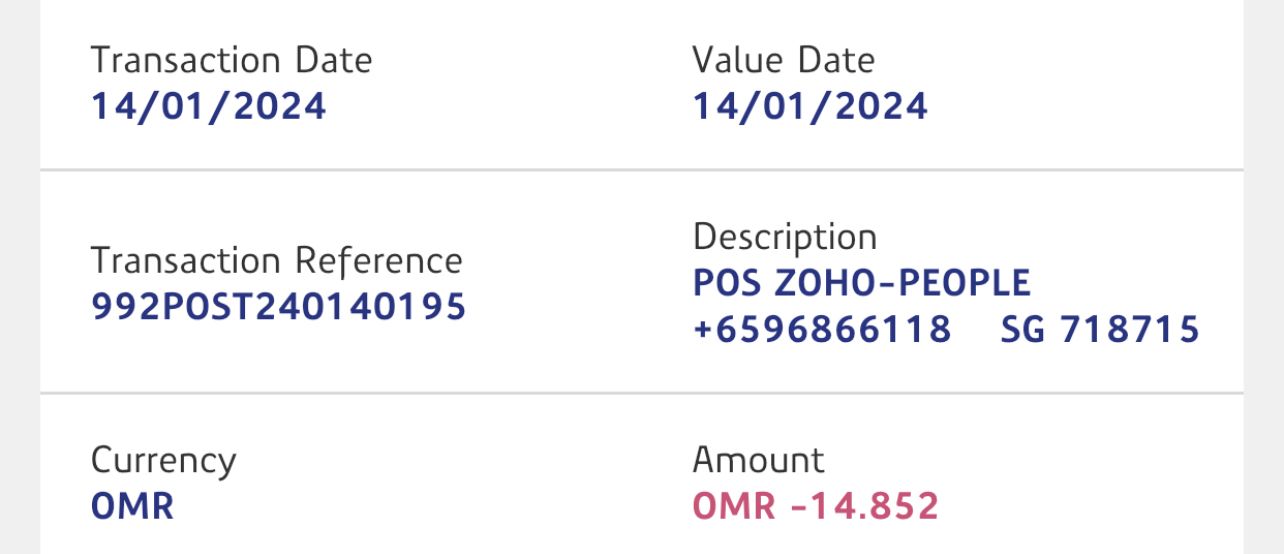Select the red OMR -14.852 amount

[x=815, y=506]
